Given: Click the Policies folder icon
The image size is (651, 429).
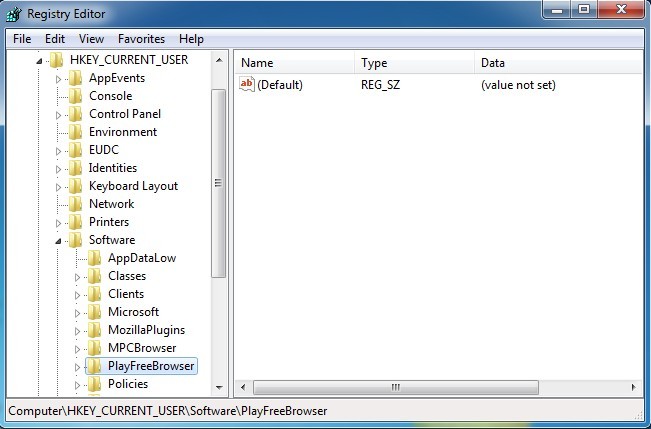Looking at the screenshot, I should click(x=95, y=384).
